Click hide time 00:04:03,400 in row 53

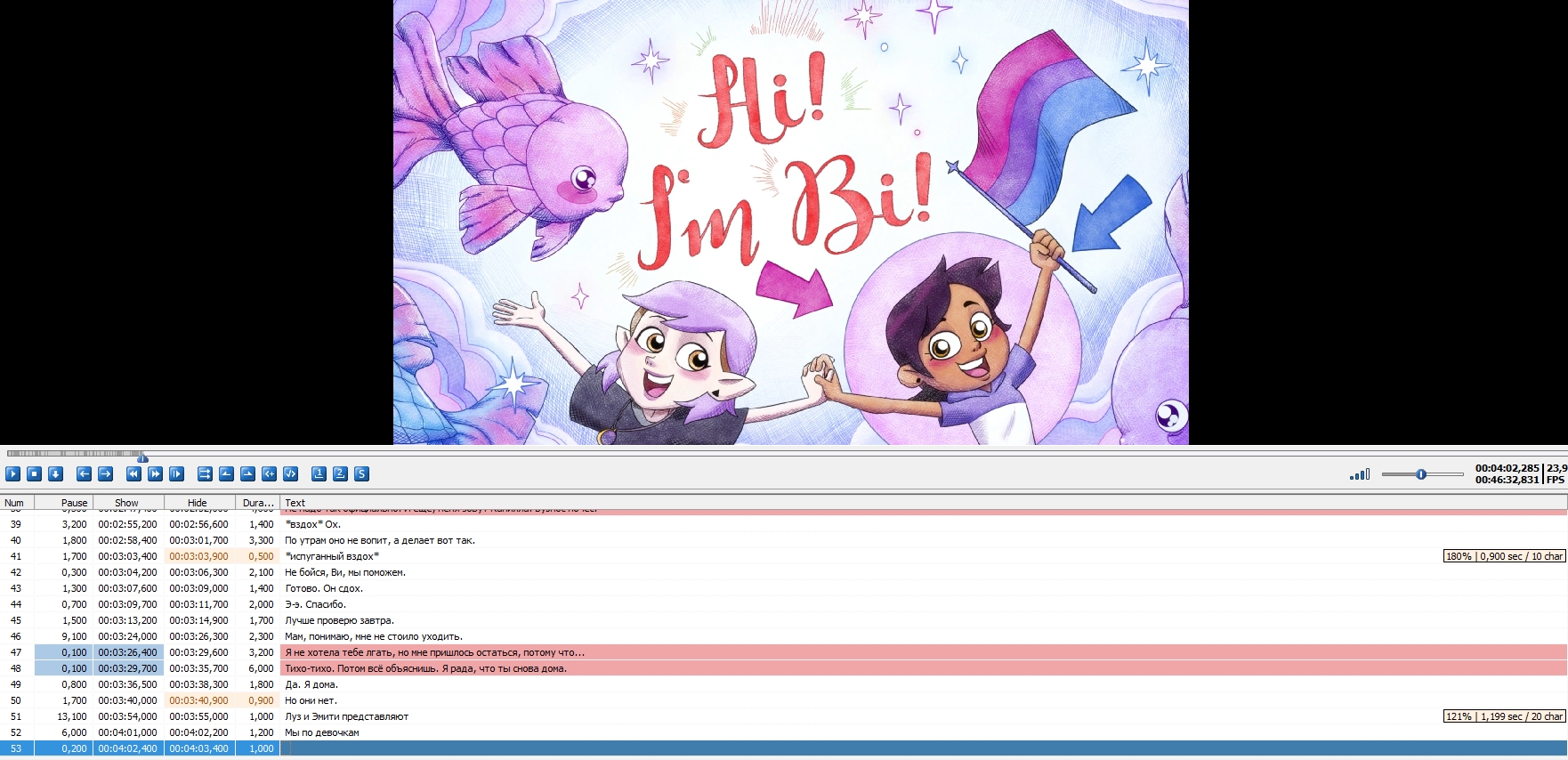(x=198, y=748)
